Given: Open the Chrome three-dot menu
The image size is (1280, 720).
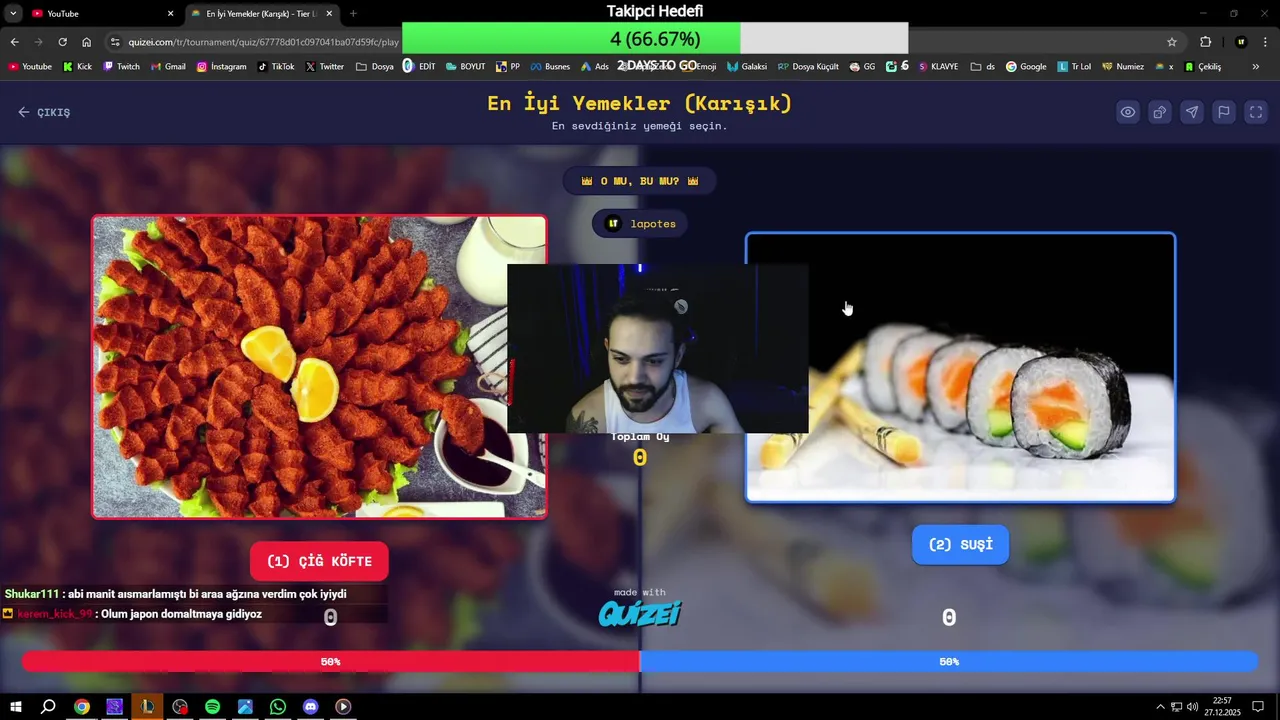Looking at the screenshot, I should click(x=1266, y=42).
